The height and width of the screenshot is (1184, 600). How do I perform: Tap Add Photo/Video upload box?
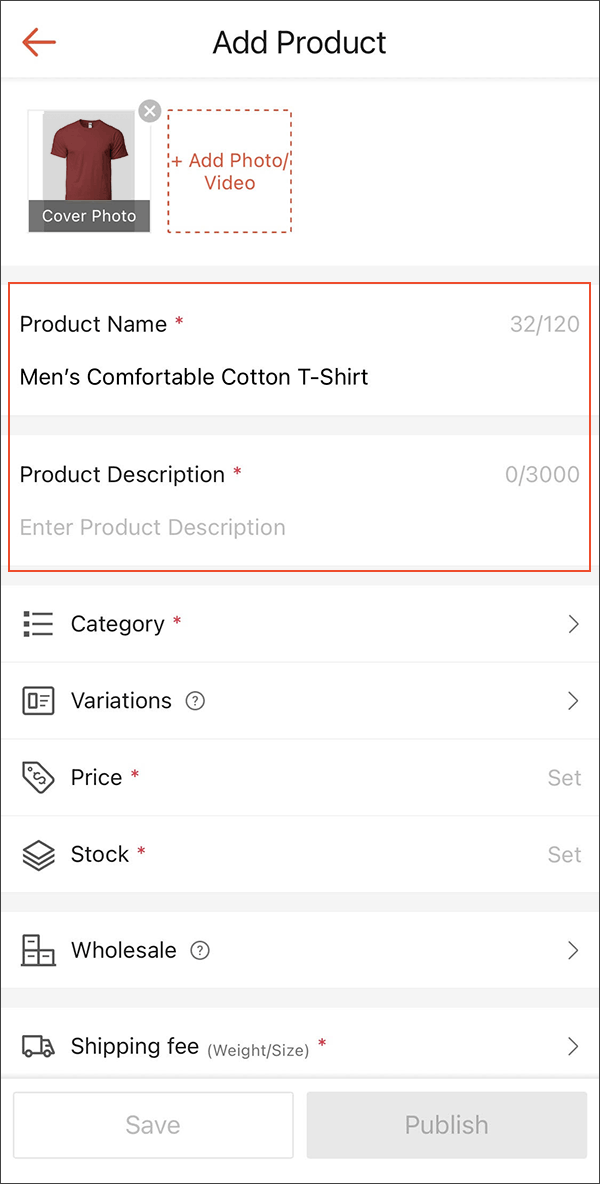point(229,170)
